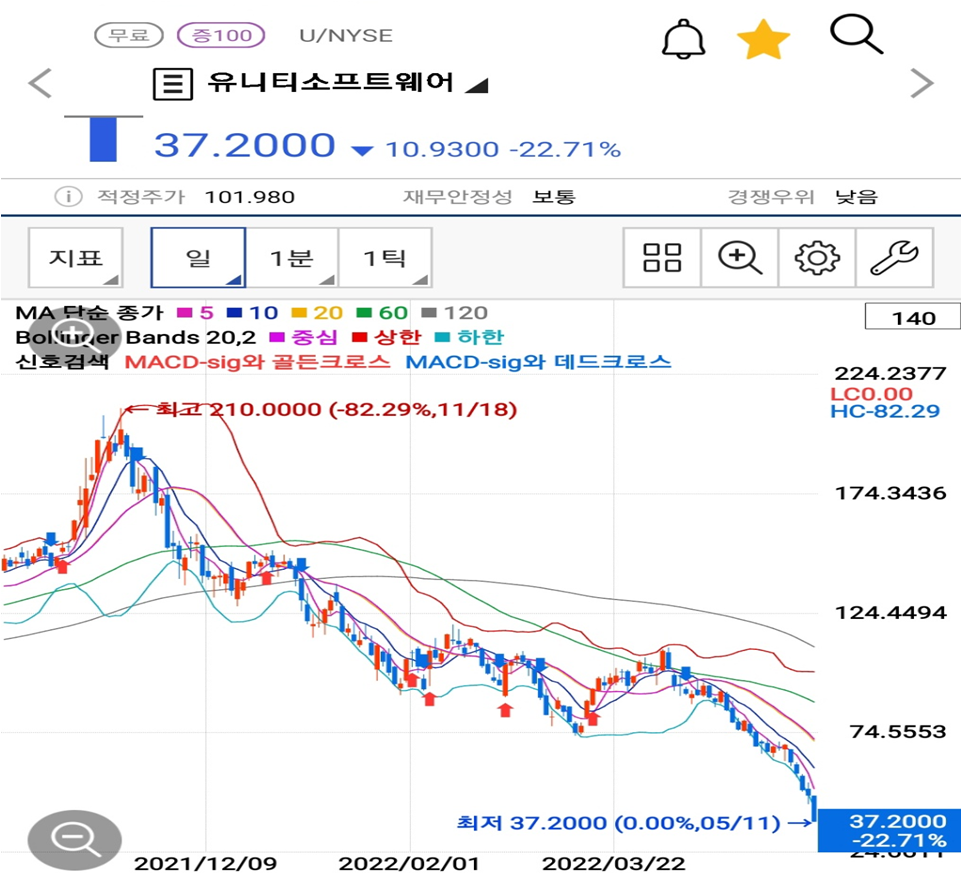
Task: Tap the info icon next to 적정주가
Action: [x=68, y=197]
